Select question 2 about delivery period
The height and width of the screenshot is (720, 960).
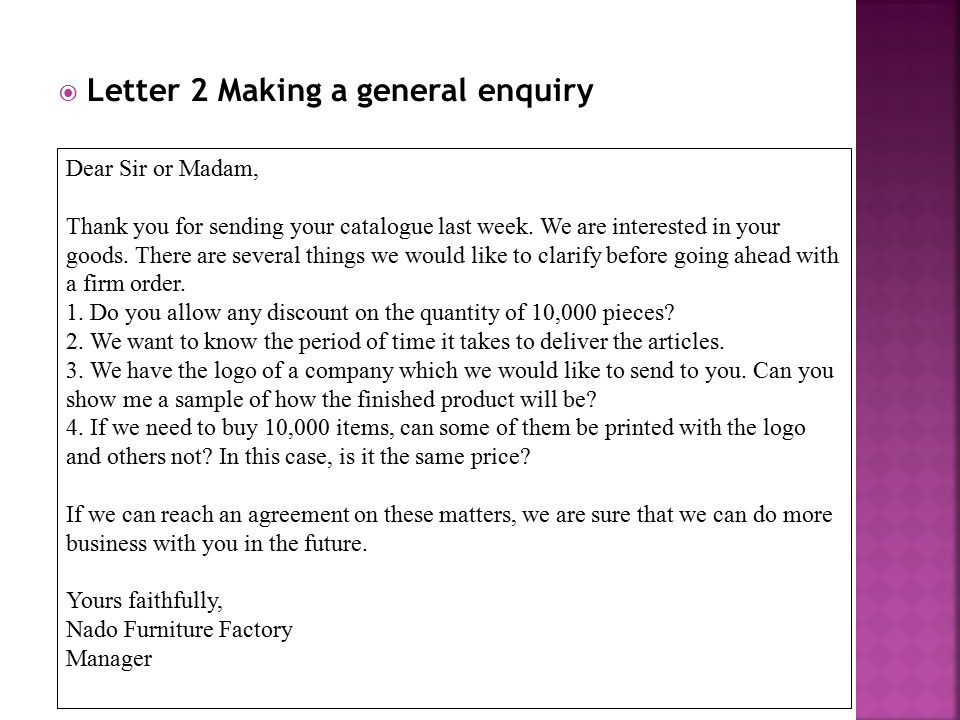coord(395,342)
